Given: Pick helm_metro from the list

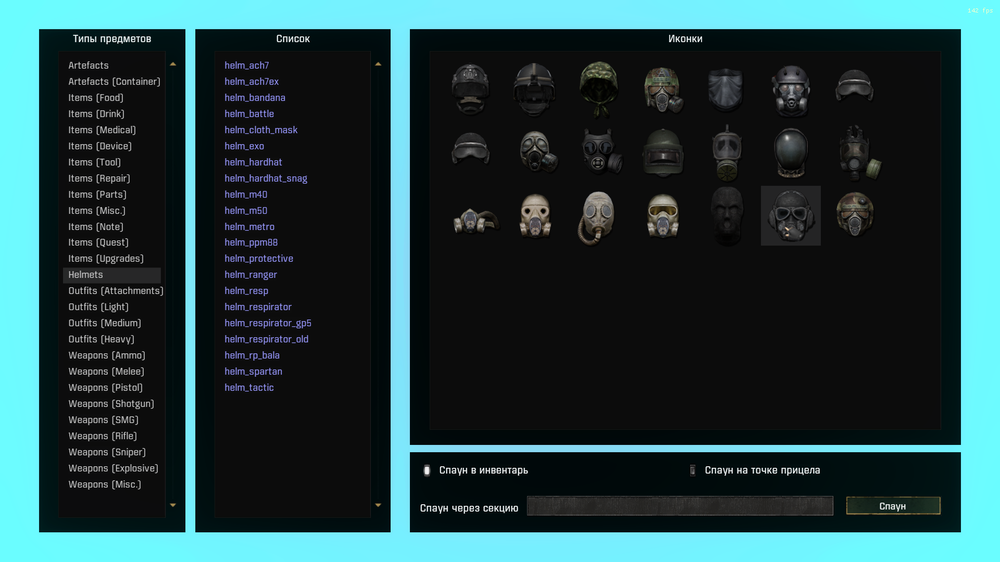Looking at the screenshot, I should pyautogui.click(x=249, y=226).
